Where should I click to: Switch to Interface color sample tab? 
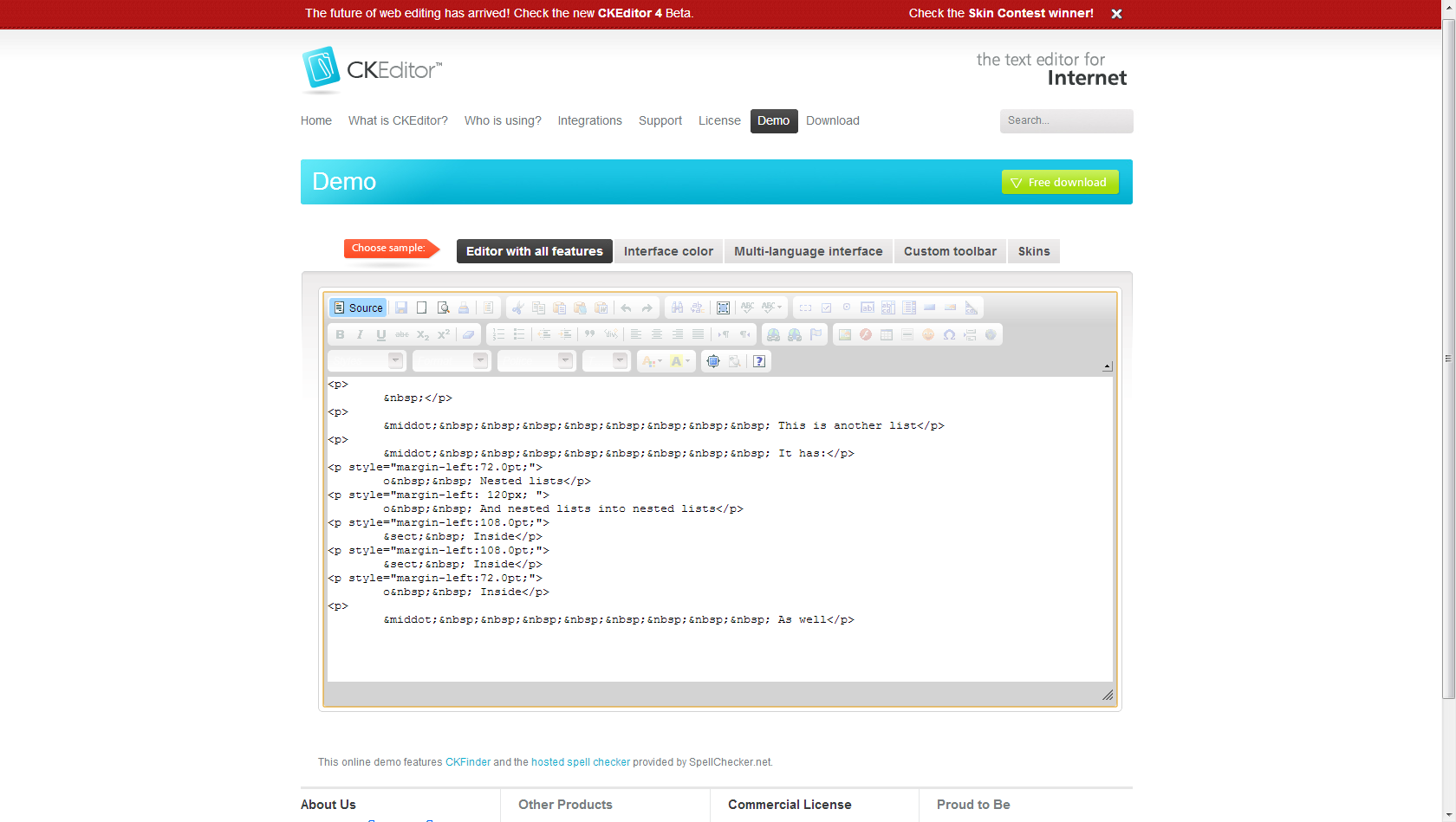click(x=668, y=251)
